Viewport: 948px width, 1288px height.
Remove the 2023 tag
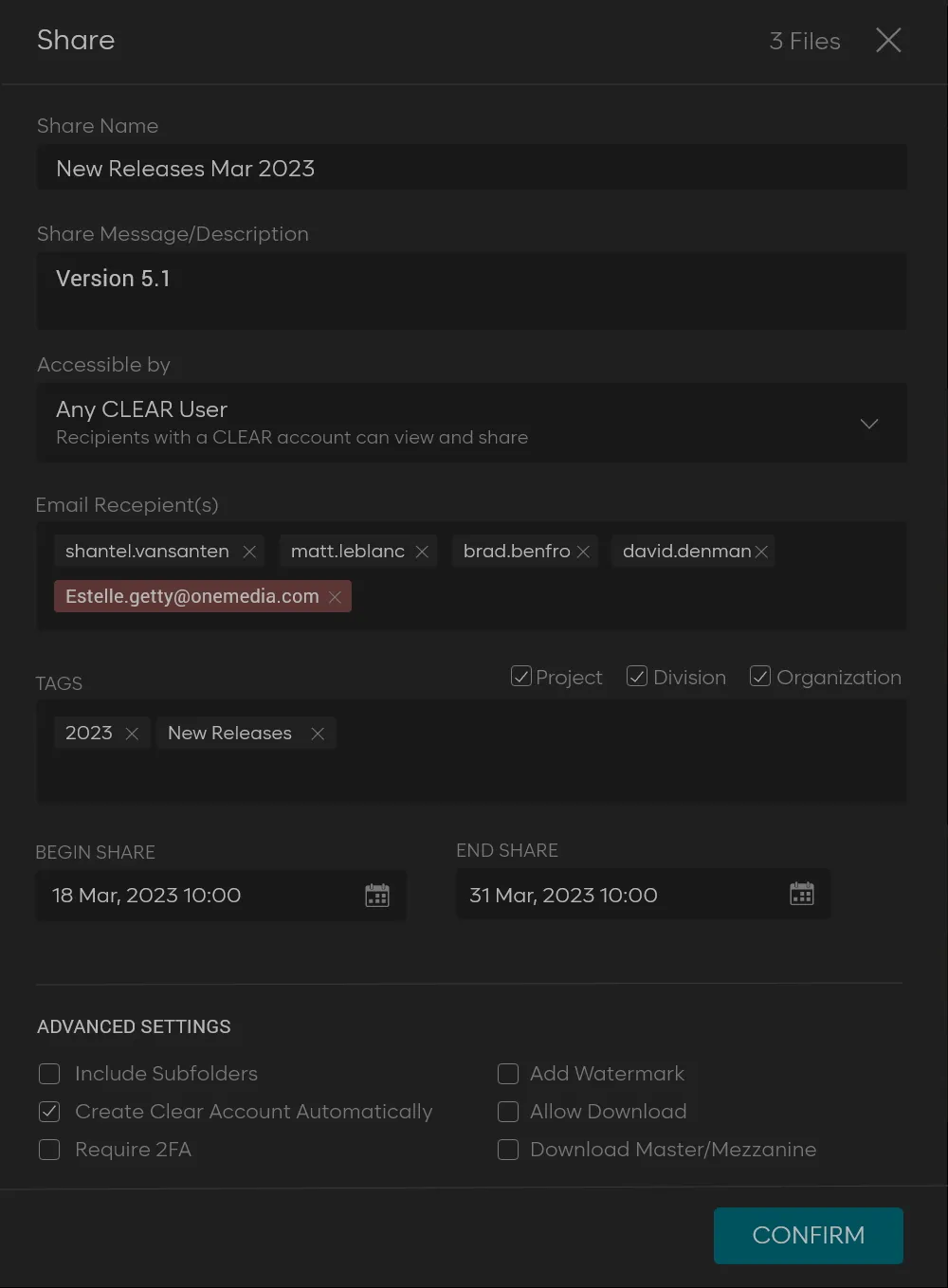(132, 734)
